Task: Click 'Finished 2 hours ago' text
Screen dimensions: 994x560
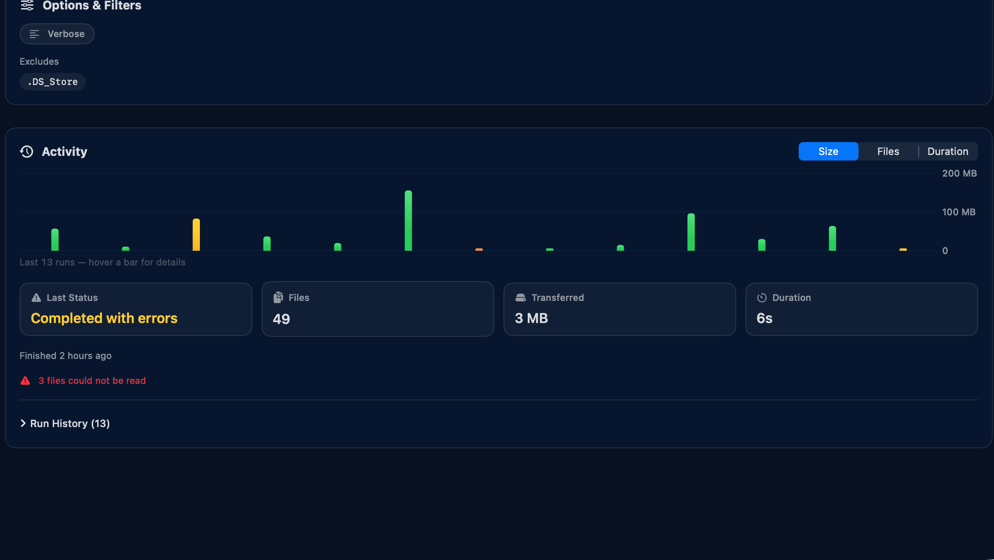Action: pyautogui.click(x=65, y=356)
